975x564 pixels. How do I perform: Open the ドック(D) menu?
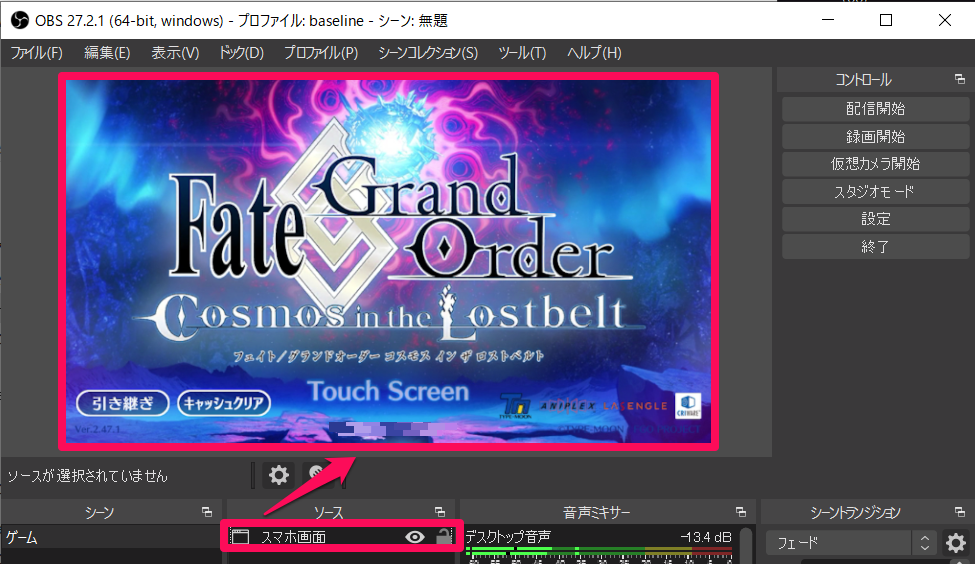tap(240, 53)
